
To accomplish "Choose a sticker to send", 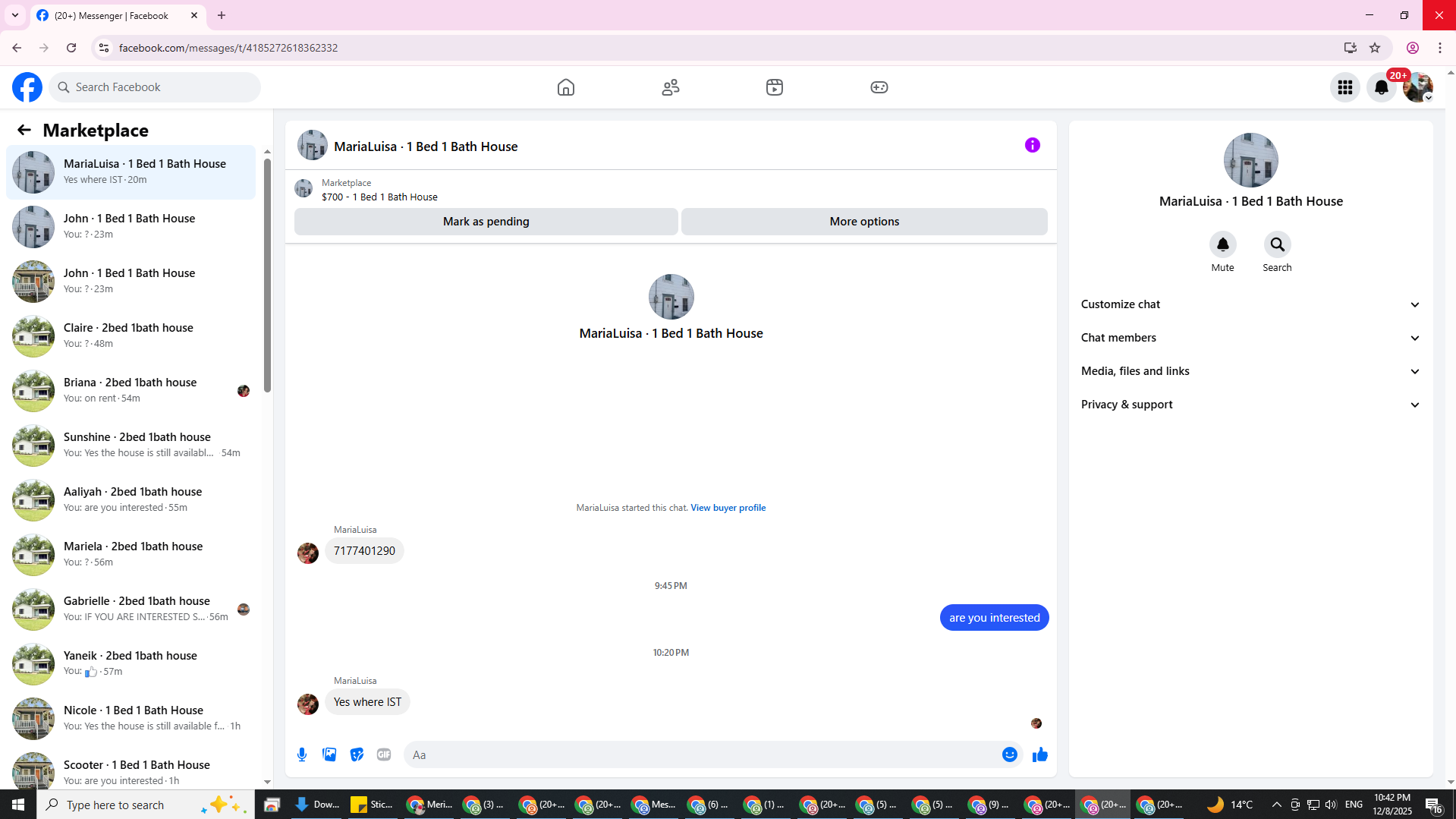I will pyautogui.click(x=357, y=754).
